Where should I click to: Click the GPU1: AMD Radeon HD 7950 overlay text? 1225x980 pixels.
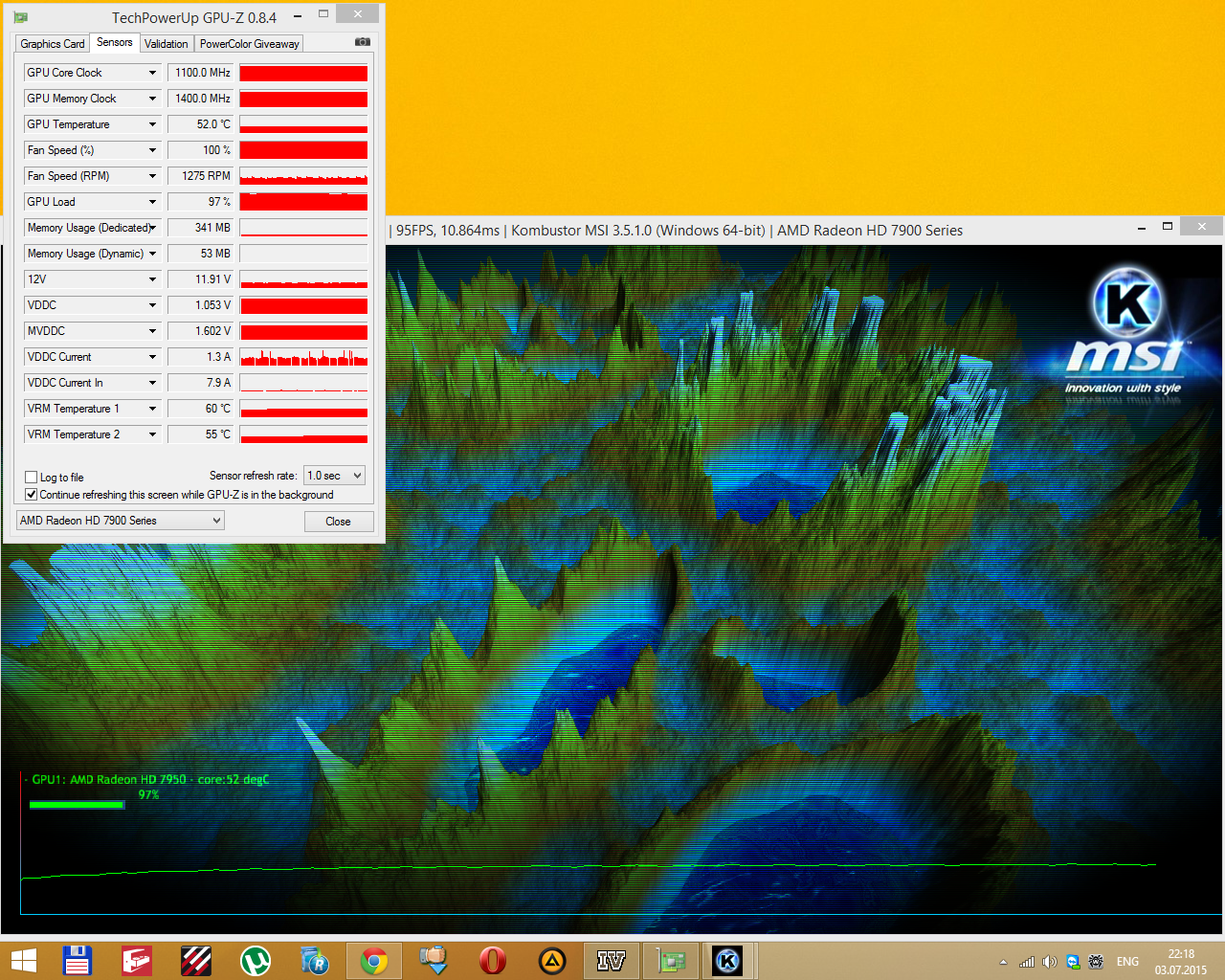pos(150,780)
